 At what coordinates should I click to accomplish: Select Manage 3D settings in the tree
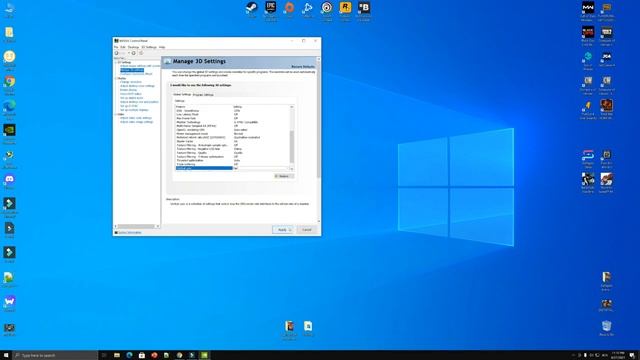(x=132, y=70)
